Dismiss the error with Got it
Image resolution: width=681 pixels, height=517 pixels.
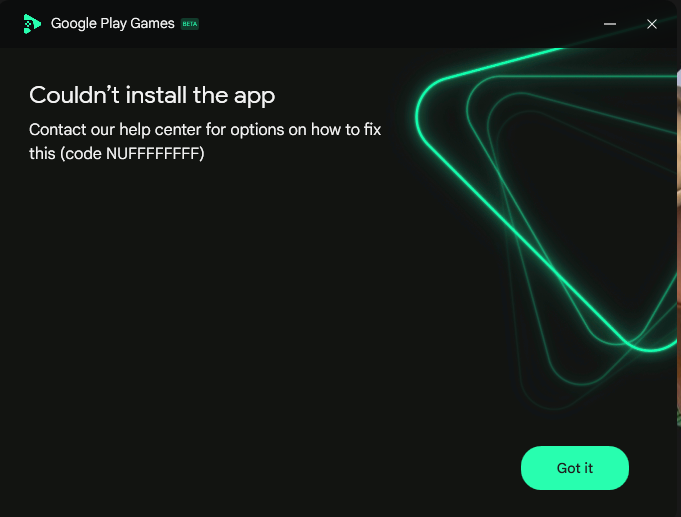coord(575,468)
